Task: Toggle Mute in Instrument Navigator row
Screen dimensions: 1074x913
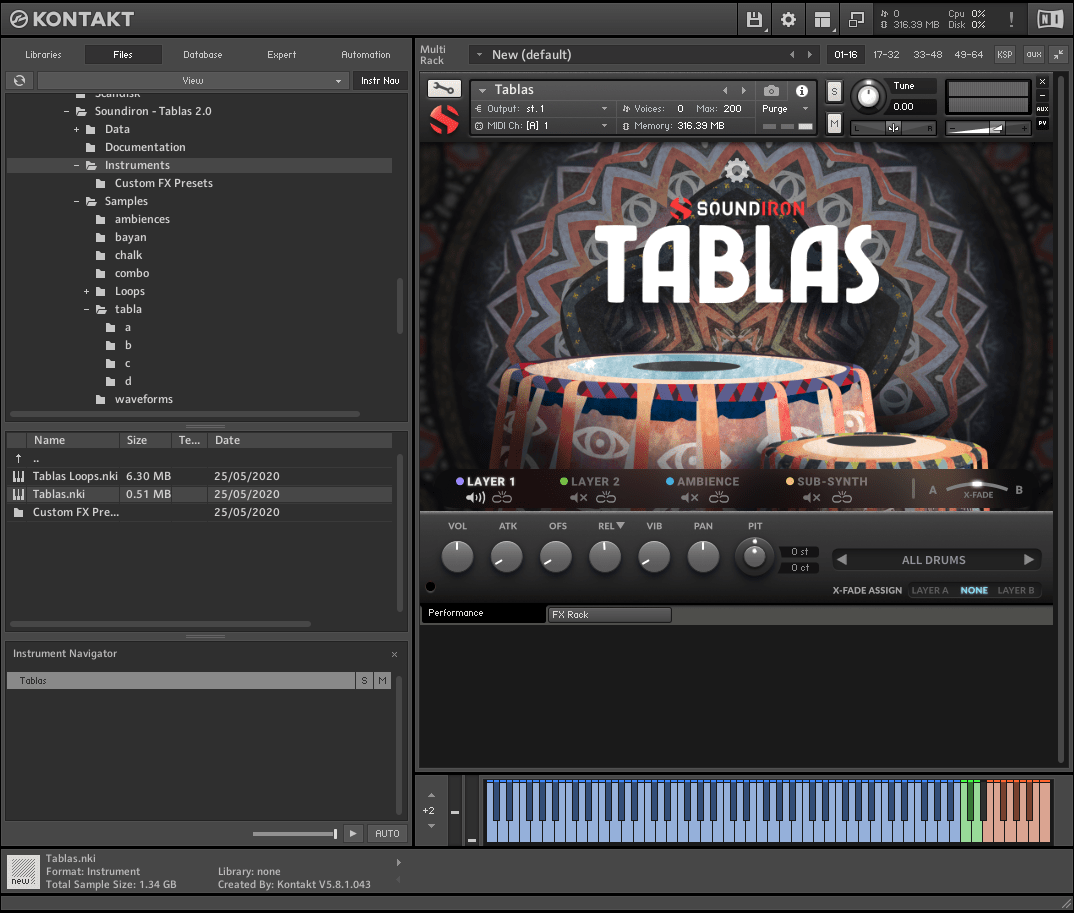Action: coord(382,680)
